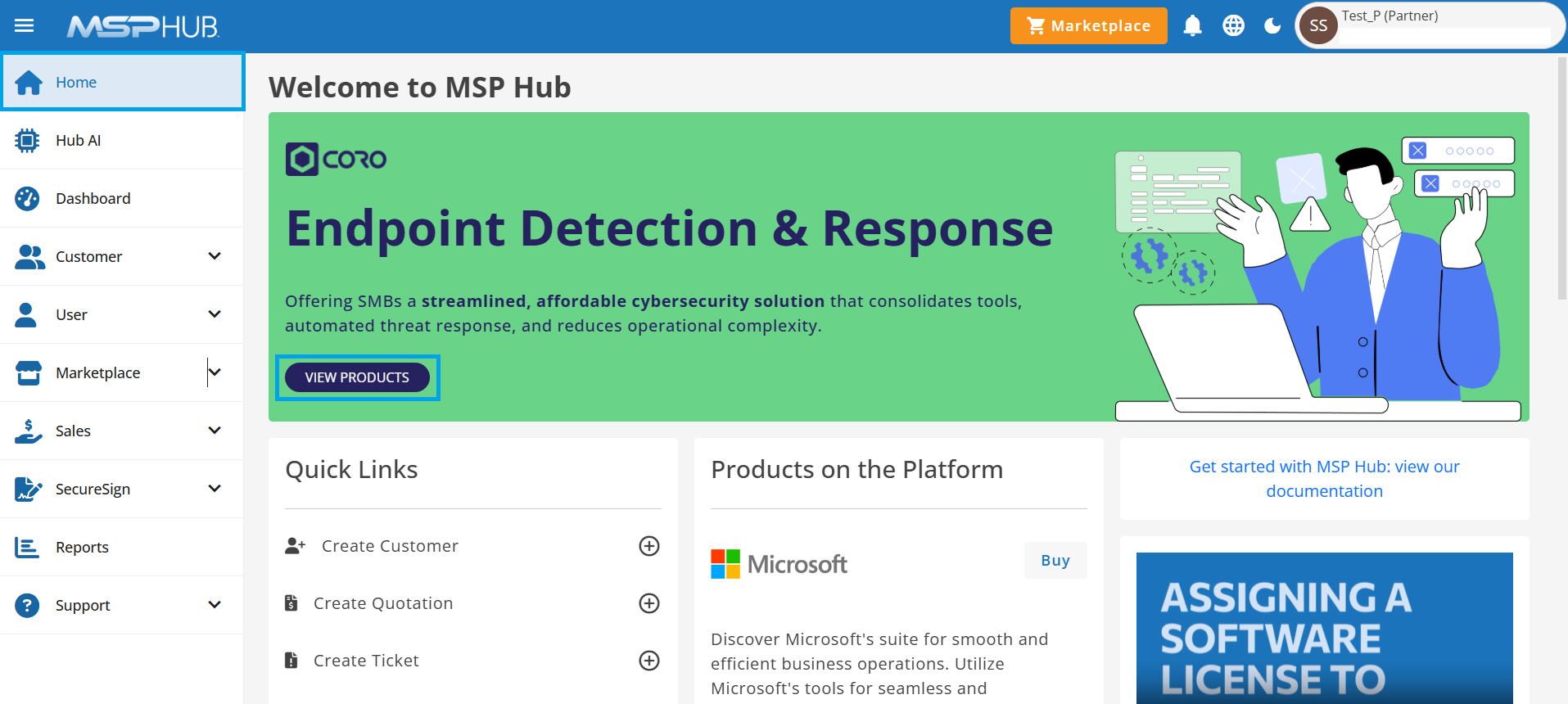Toggle dark mode moon icon

coord(1272,26)
